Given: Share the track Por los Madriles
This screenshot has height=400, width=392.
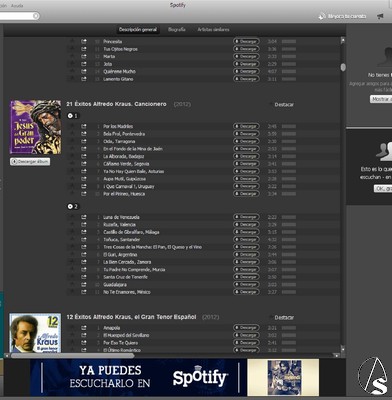Looking at the screenshot, I should [84, 126].
